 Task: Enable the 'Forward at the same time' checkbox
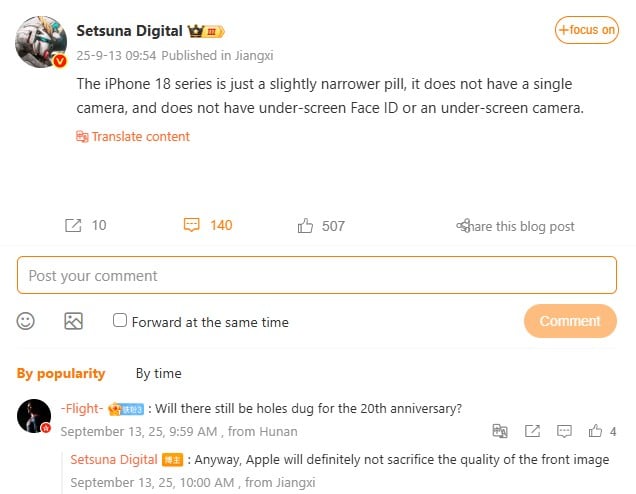tap(120, 321)
